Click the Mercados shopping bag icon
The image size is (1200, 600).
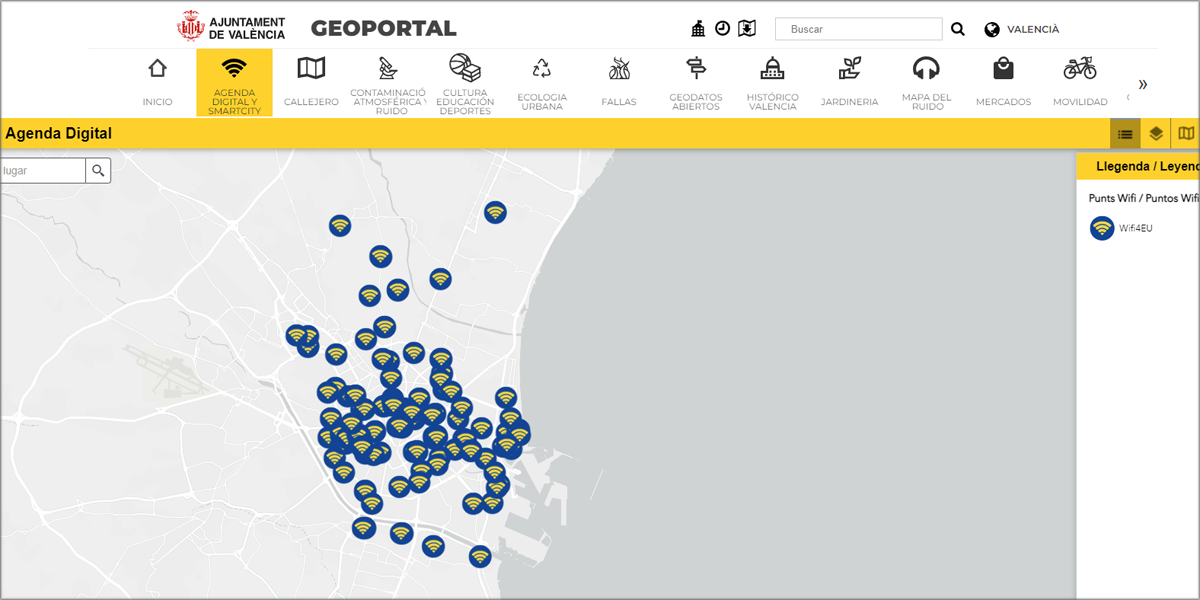(x=1003, y=69)
